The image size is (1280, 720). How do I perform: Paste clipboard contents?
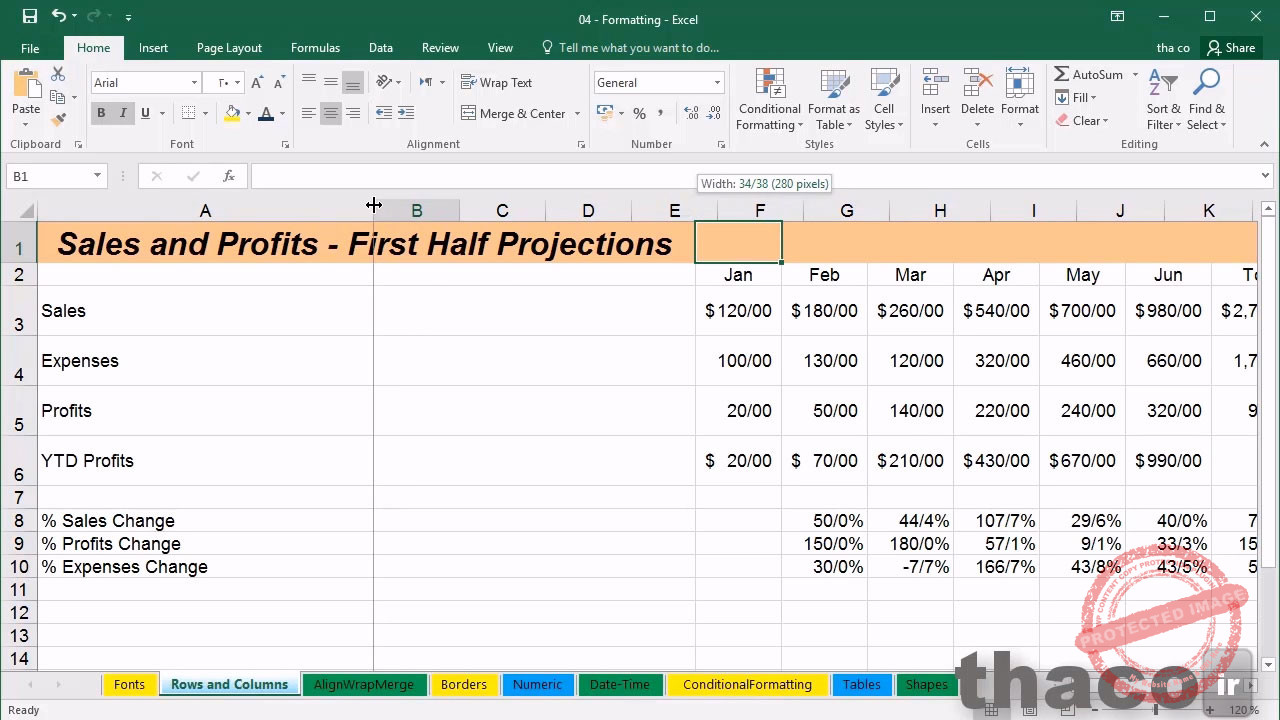pos(26,96)
